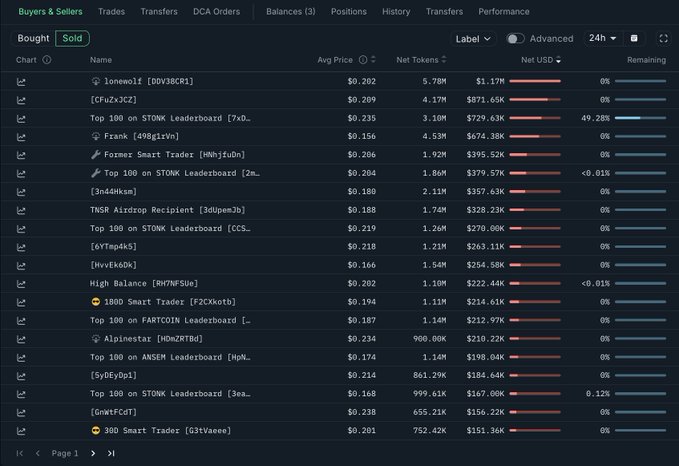Sort by Net Tokens column arrows
This screenshot has height=466, width=679.
coord(443,60)
